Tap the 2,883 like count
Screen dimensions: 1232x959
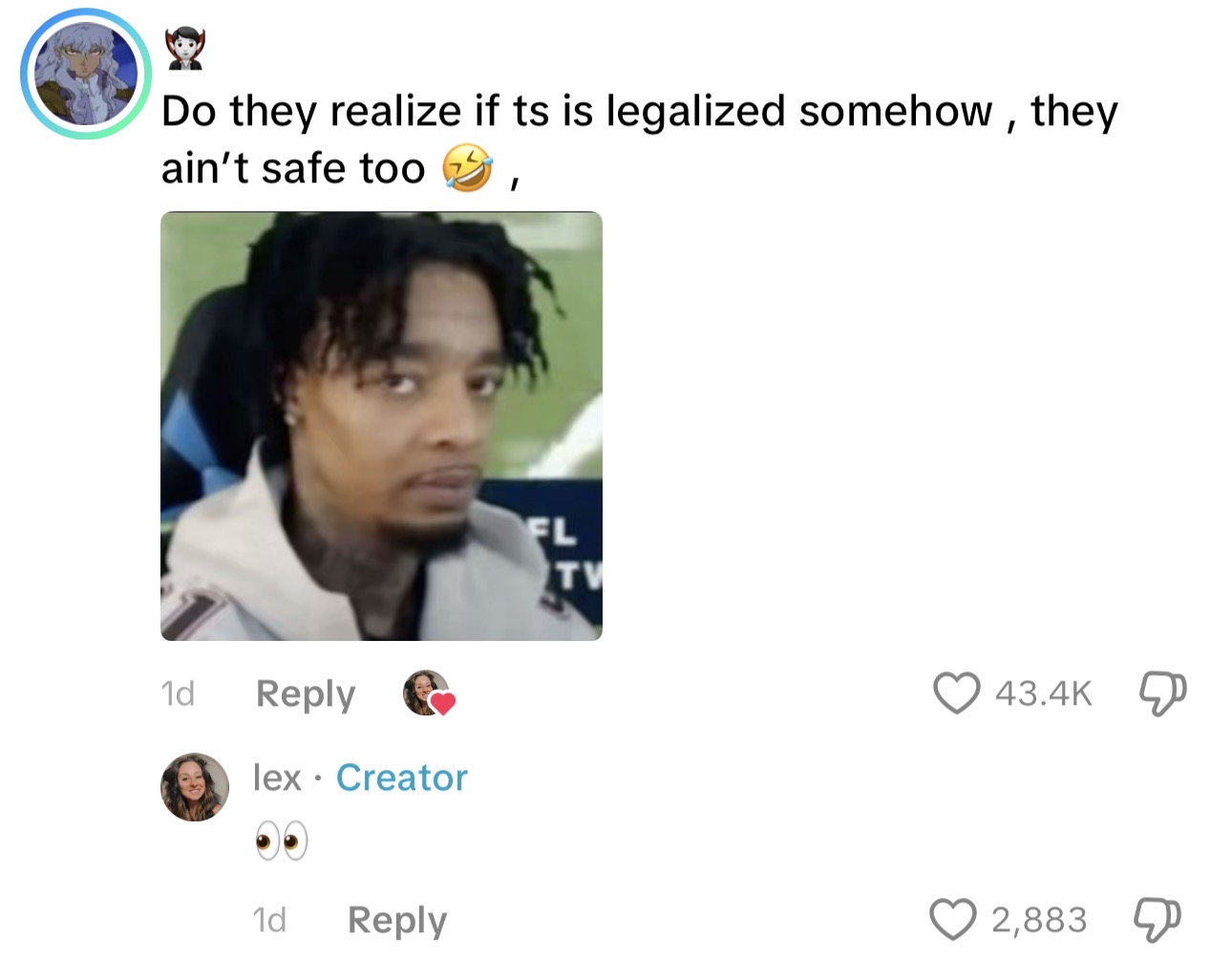coord(1039,920)
